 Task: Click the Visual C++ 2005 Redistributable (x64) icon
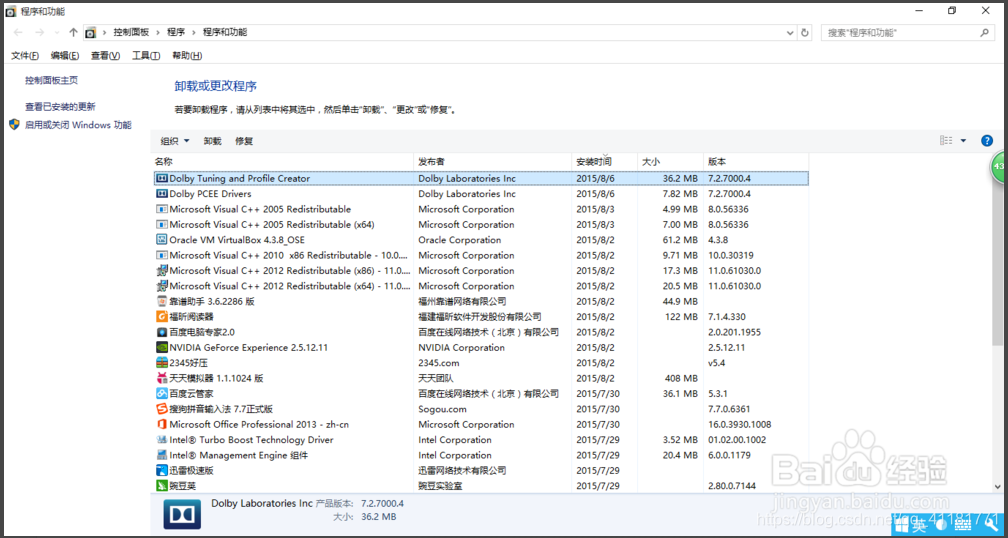pyautogui.click(x=162, y=225)
